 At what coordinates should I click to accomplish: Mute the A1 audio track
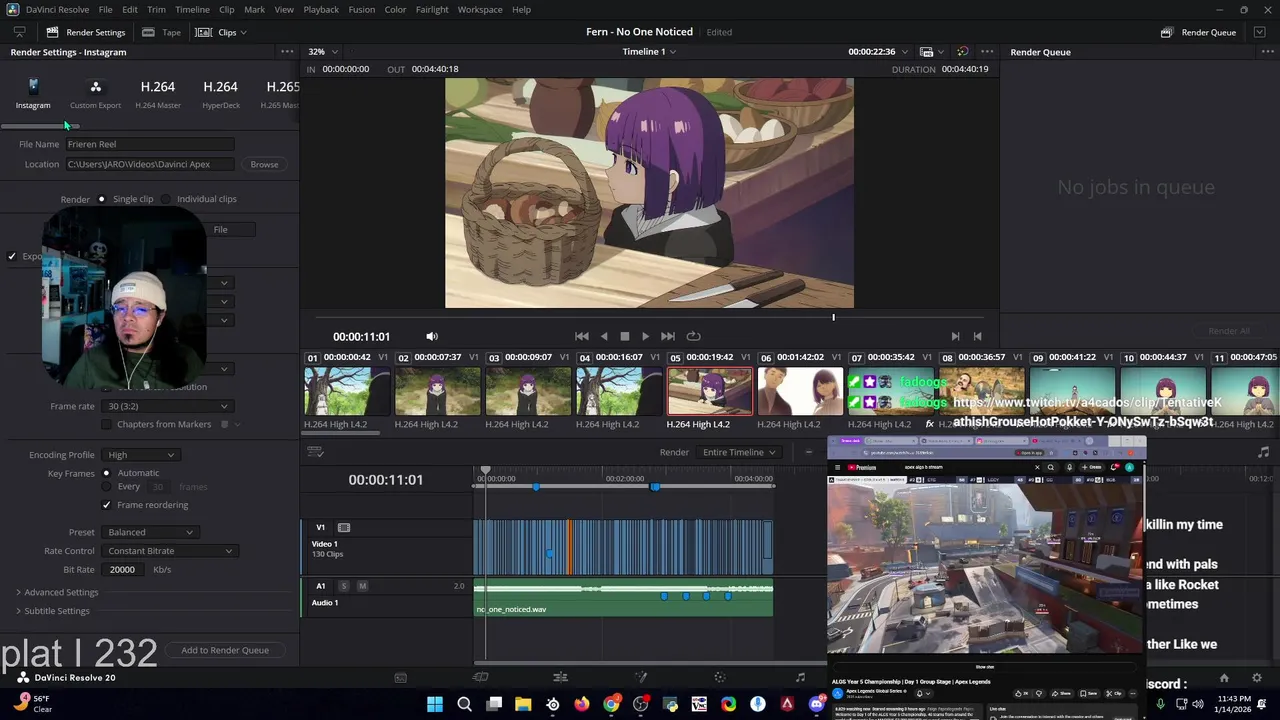click(x=362, y=586)
